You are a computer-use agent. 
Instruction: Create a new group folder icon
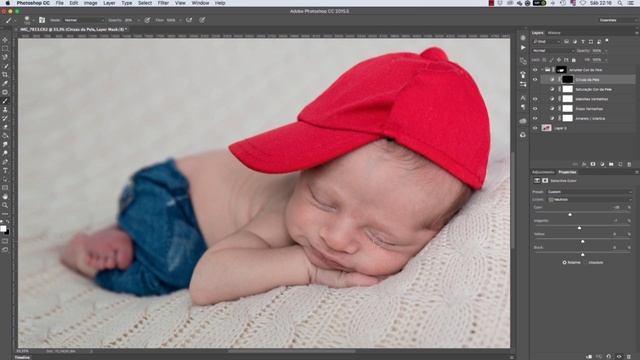click(611, 164)
